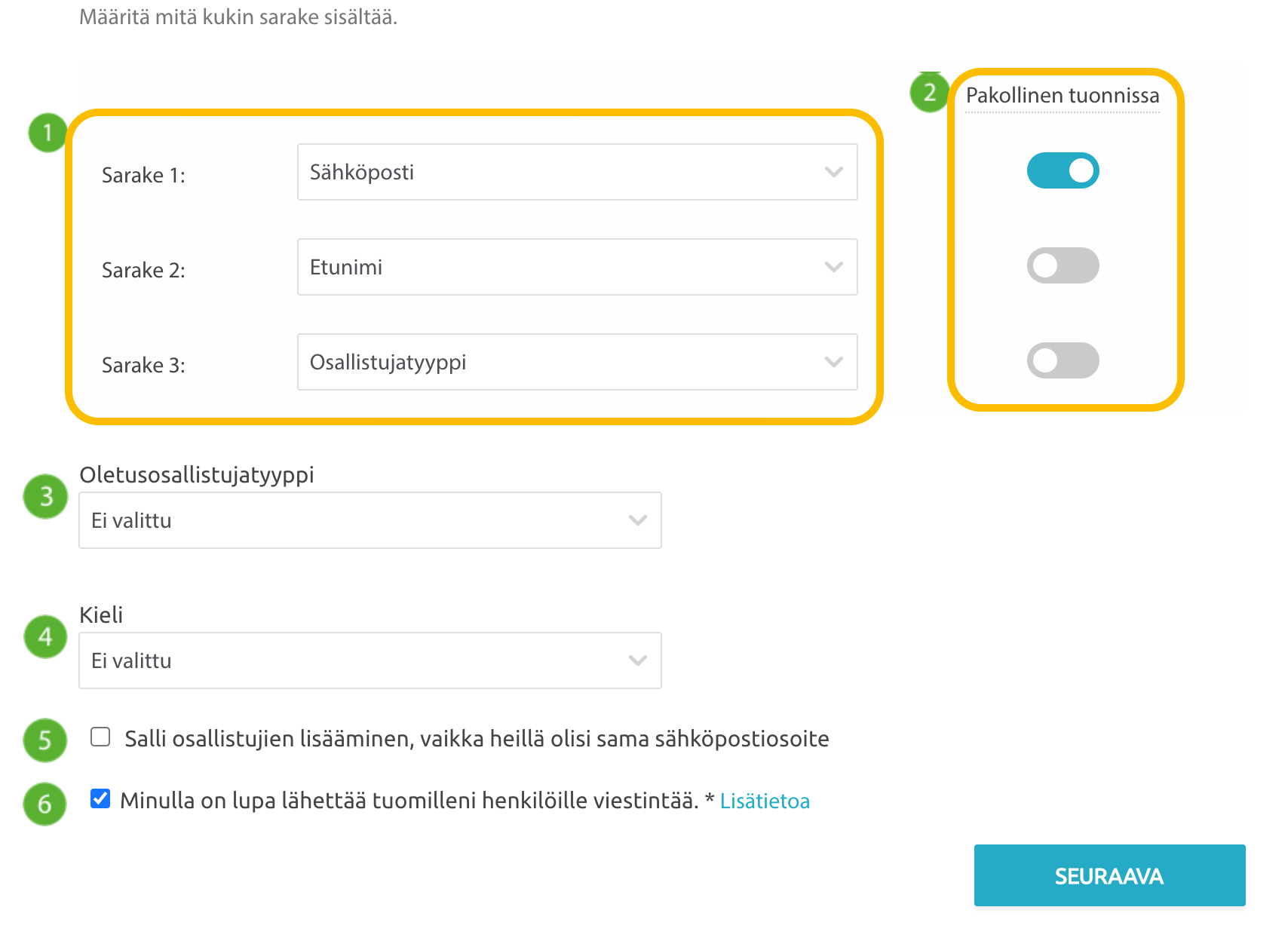The width and height of the screenshot is (1288, 947).
Task: Click the green number 1 badge
Action: click(x=48, y=133)
